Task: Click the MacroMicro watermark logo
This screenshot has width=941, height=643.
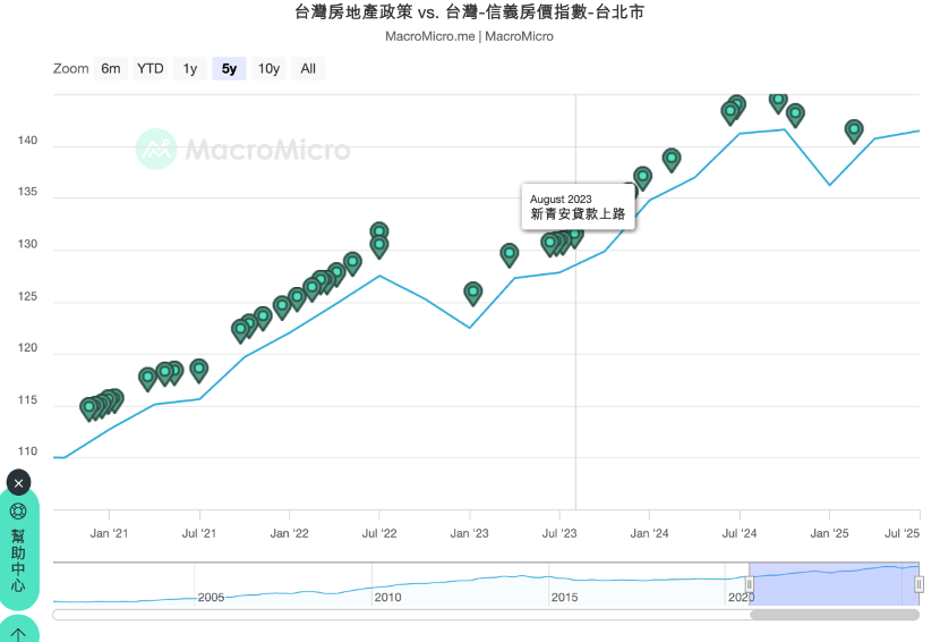Action: point(243,150)
